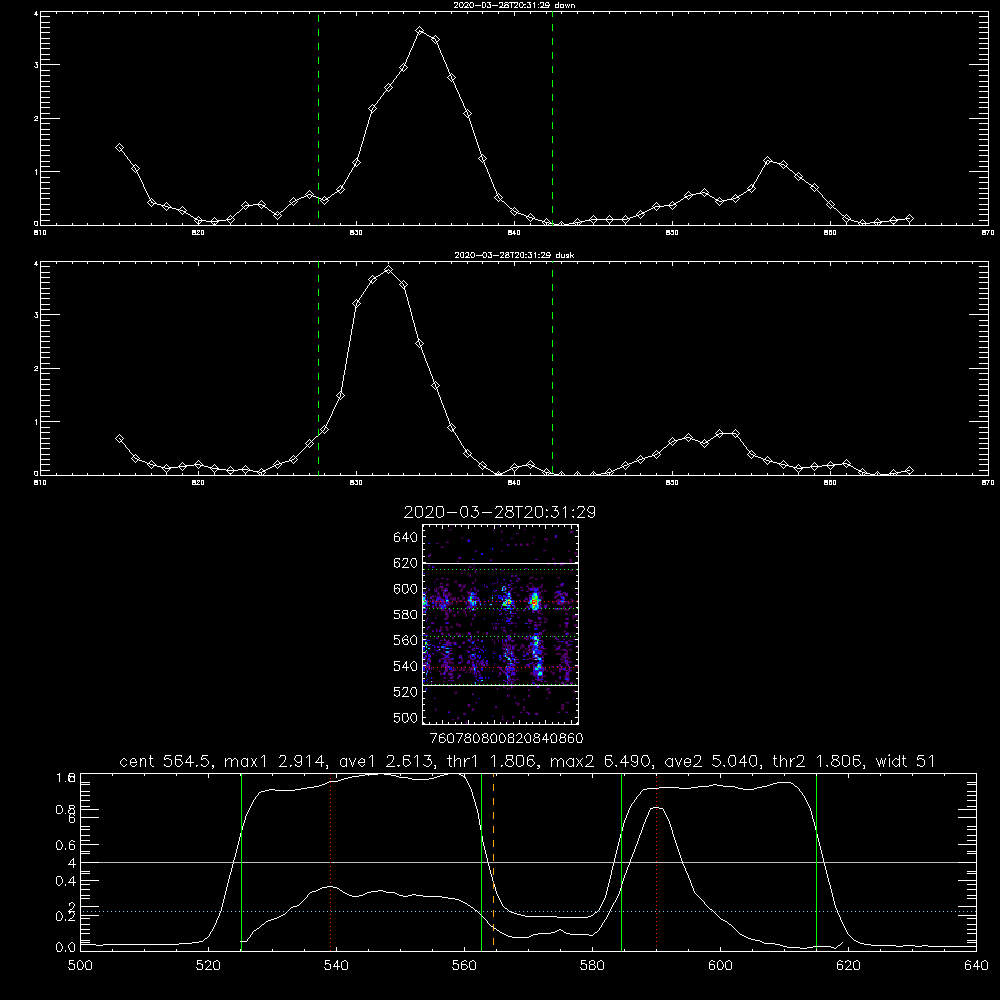1000x1000 pixels.
Task: Click right green dashed line in dusk plot
Action: (552, 368)
